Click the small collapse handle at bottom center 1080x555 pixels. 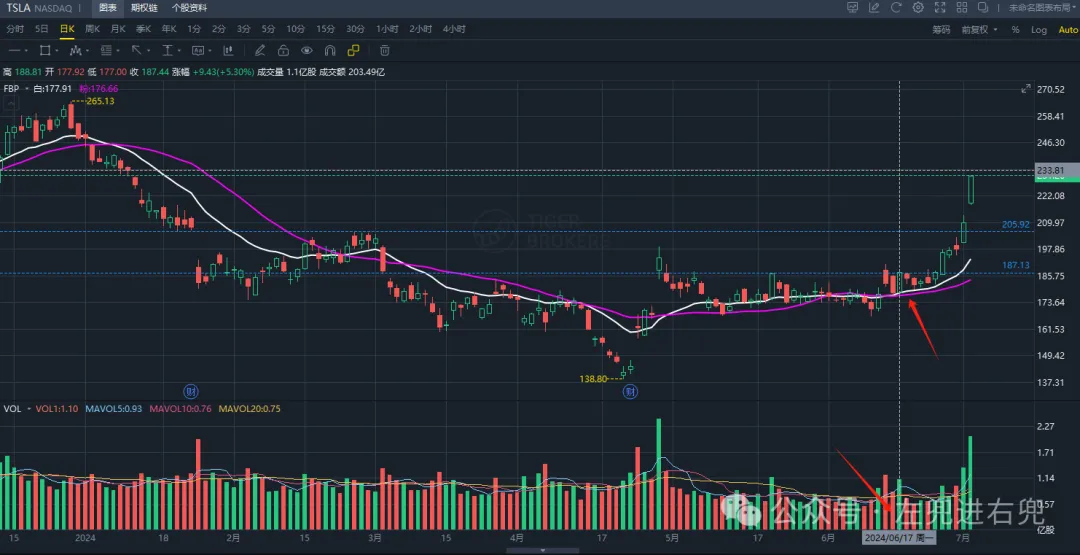click(x=542, y=550)
